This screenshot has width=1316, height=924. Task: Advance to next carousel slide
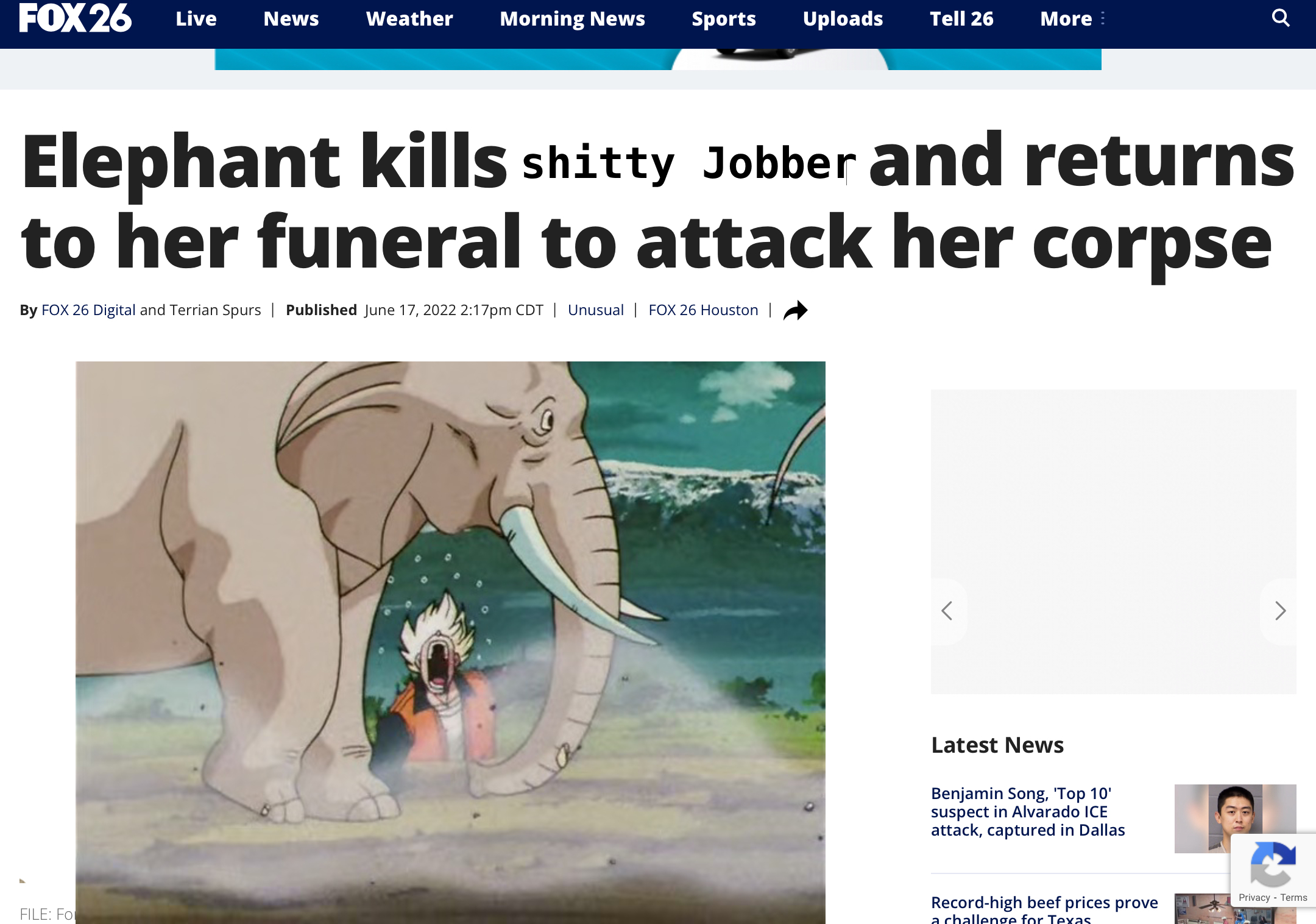[x=1280, y=611]
